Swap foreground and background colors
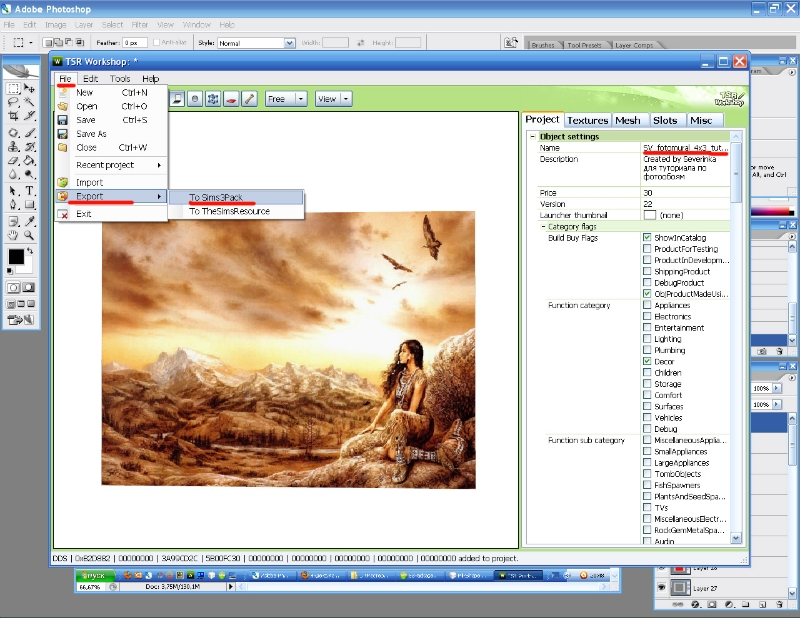The height and width of the screenshot is (618, 800). point(30,251)
